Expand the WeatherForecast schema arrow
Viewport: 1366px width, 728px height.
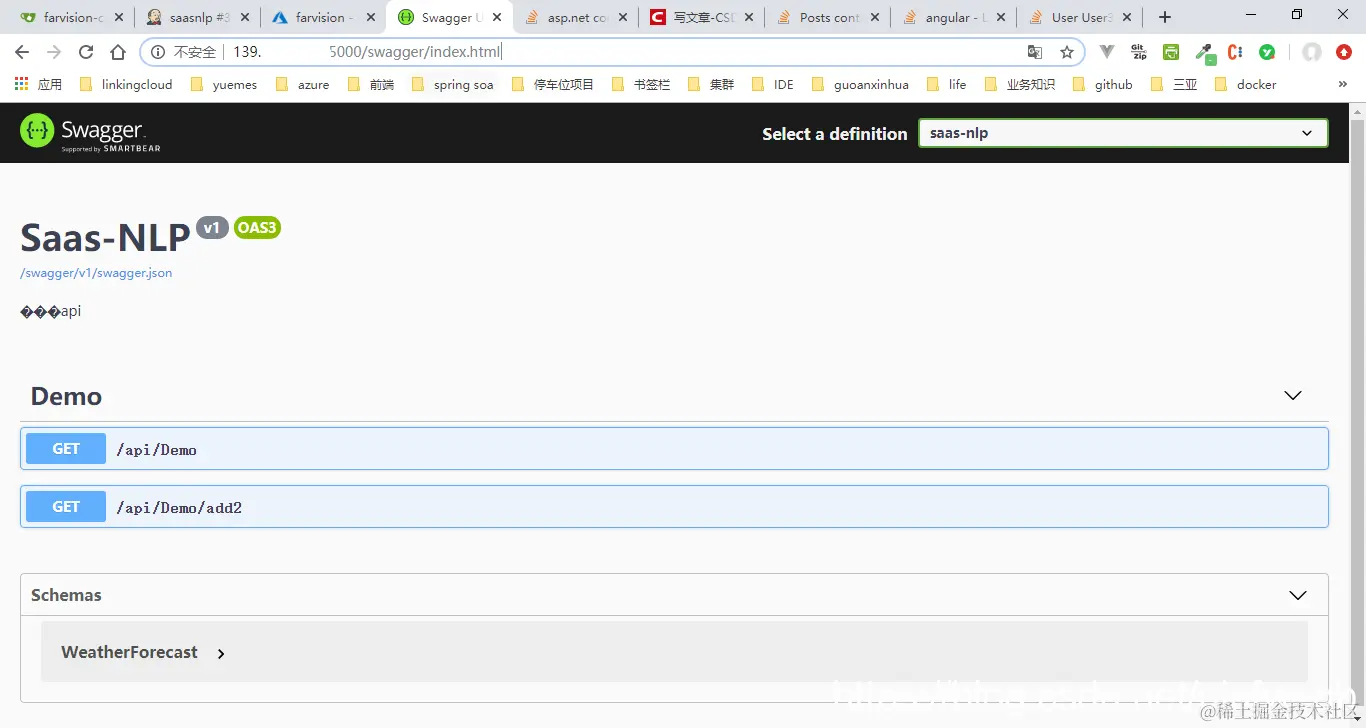(221, 654)
